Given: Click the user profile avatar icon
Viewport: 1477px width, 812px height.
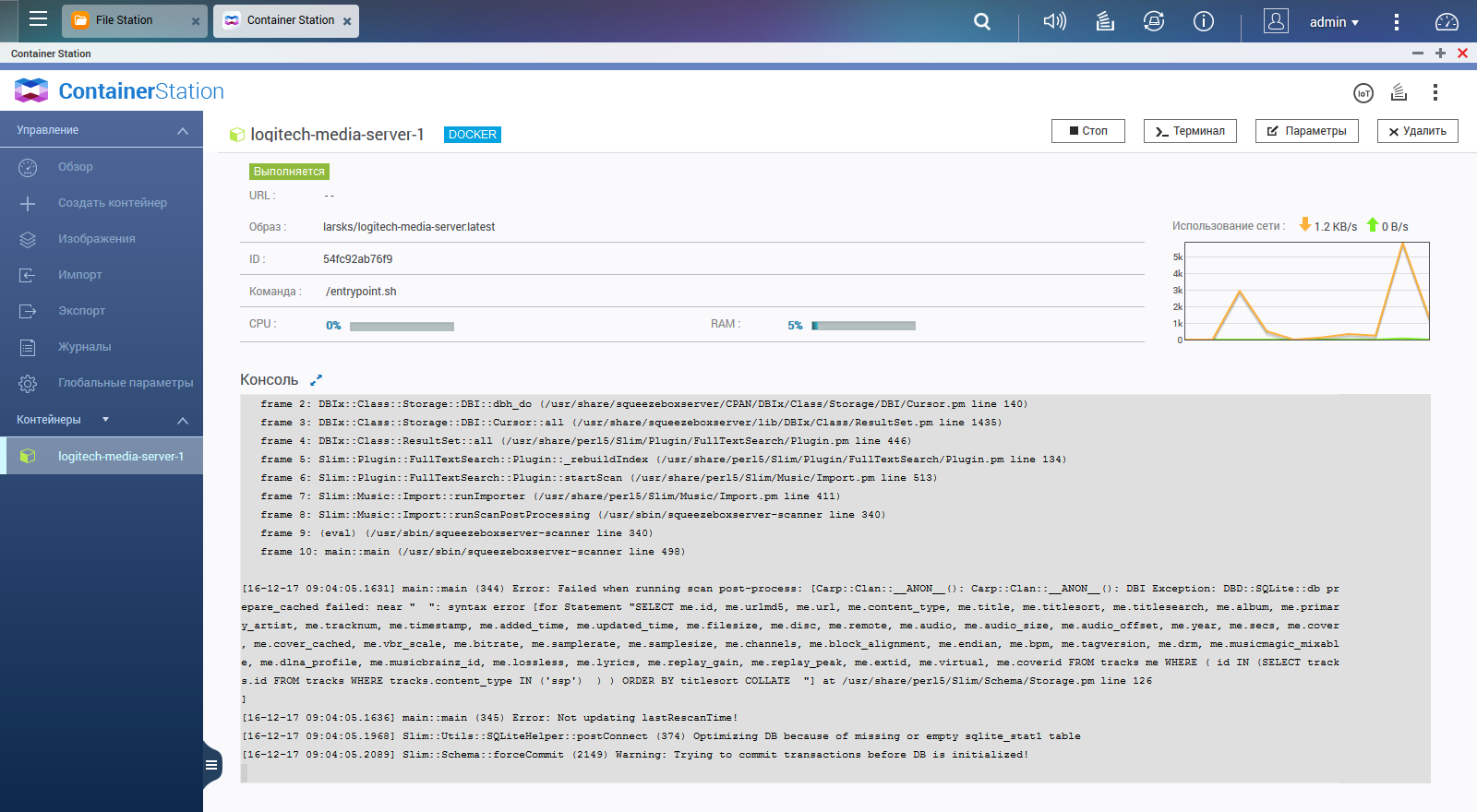Looking at the screenshot, I should pyautogui.click(x=1276, y=21).
